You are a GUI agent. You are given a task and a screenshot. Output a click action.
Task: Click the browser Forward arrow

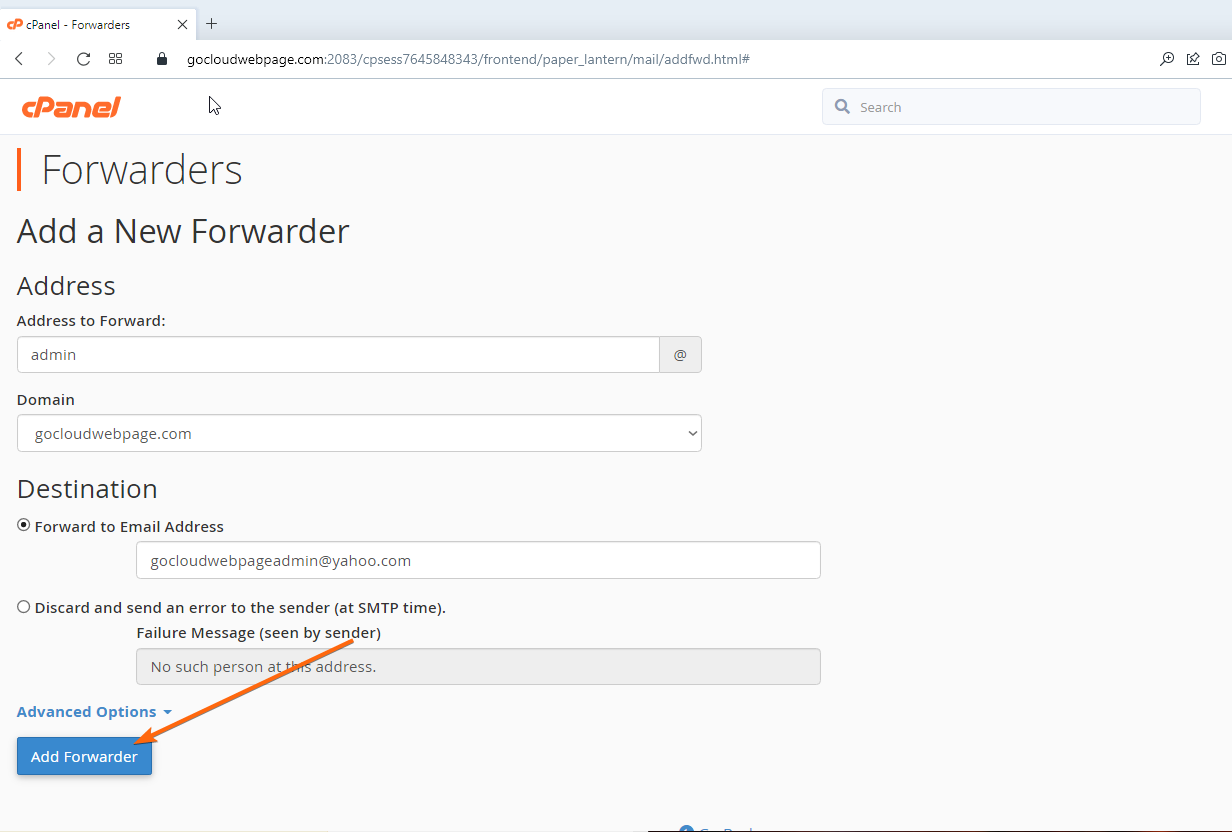pos(51,59)
